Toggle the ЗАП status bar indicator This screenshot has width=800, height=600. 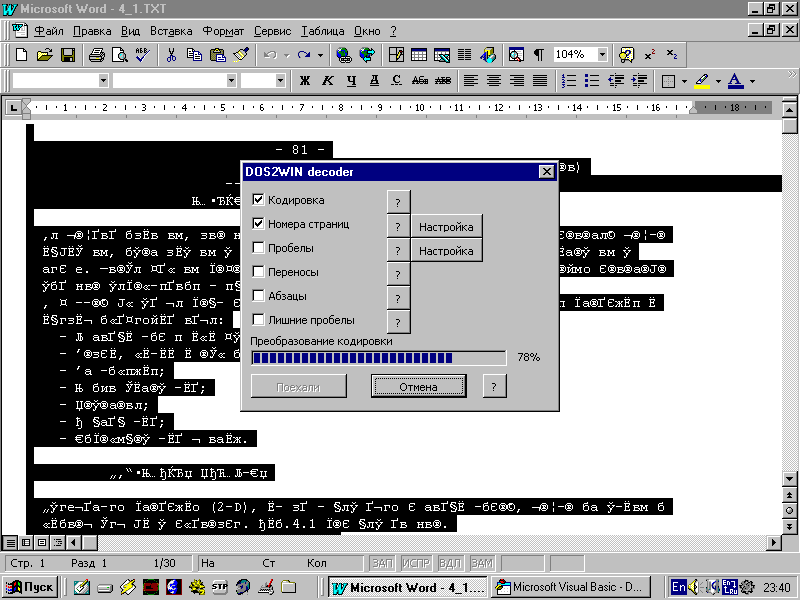(x=382, y=563)
